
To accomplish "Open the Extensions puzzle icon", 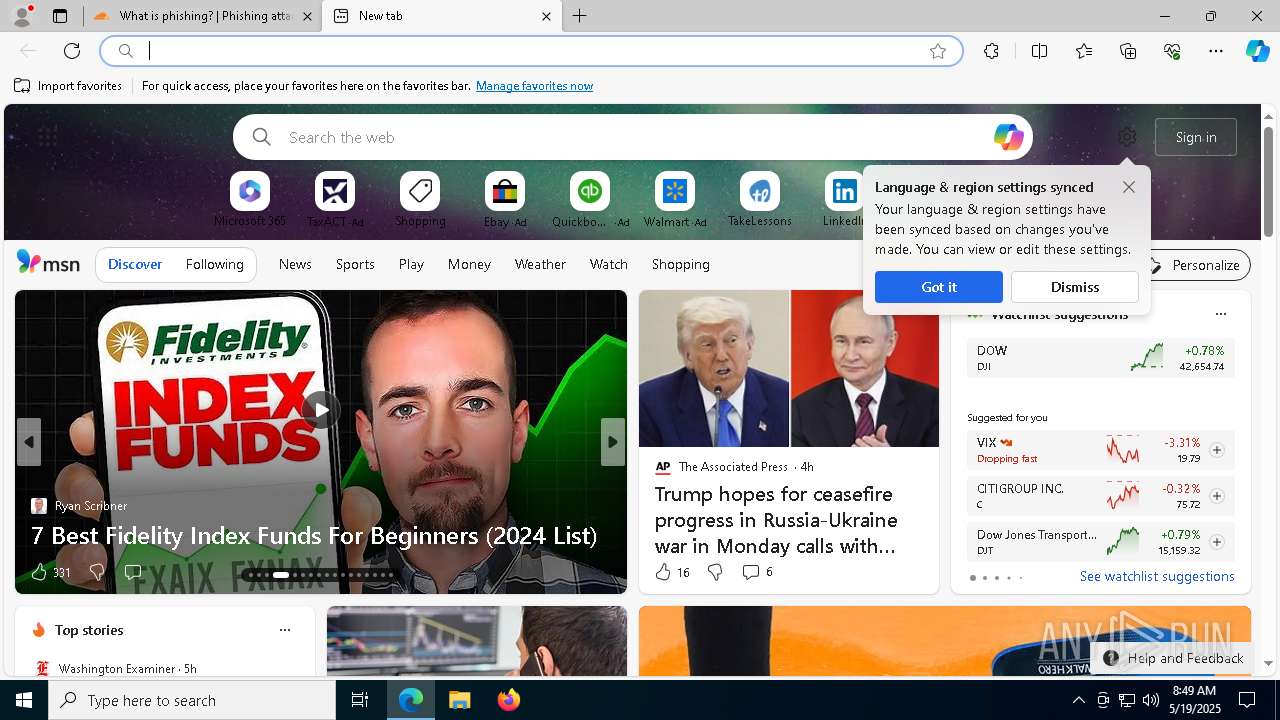I will 991,51.
